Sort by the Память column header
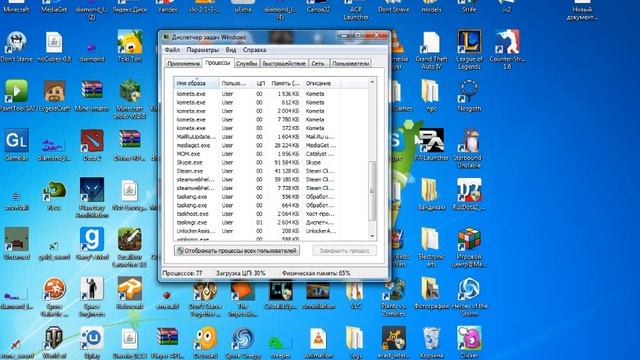Viewport: 640px width, 360px height. coord(285,83)
